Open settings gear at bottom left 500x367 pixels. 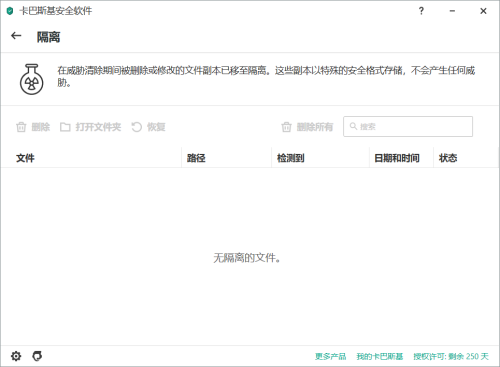16,356
